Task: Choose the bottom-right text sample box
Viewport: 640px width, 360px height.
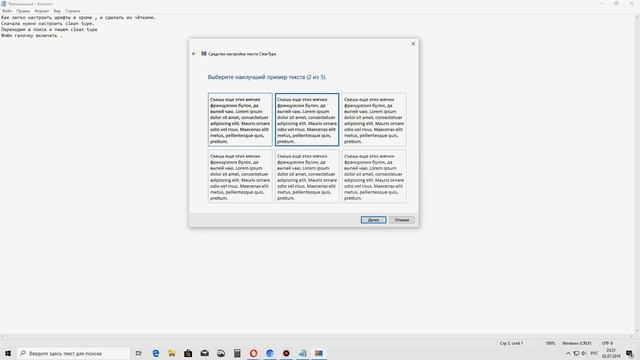Action: [374, 176]
